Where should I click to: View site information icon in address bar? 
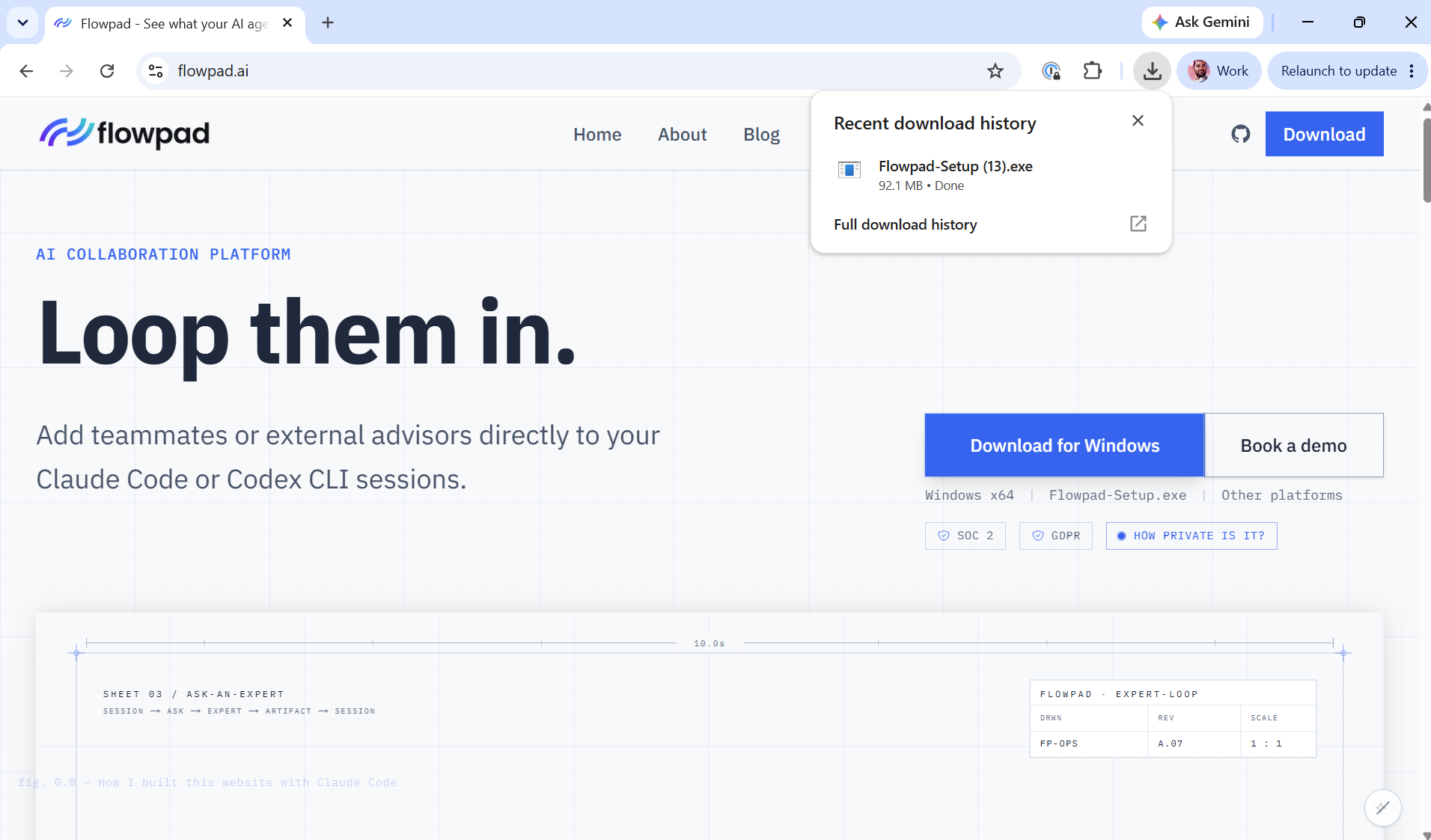click(156, 71)
